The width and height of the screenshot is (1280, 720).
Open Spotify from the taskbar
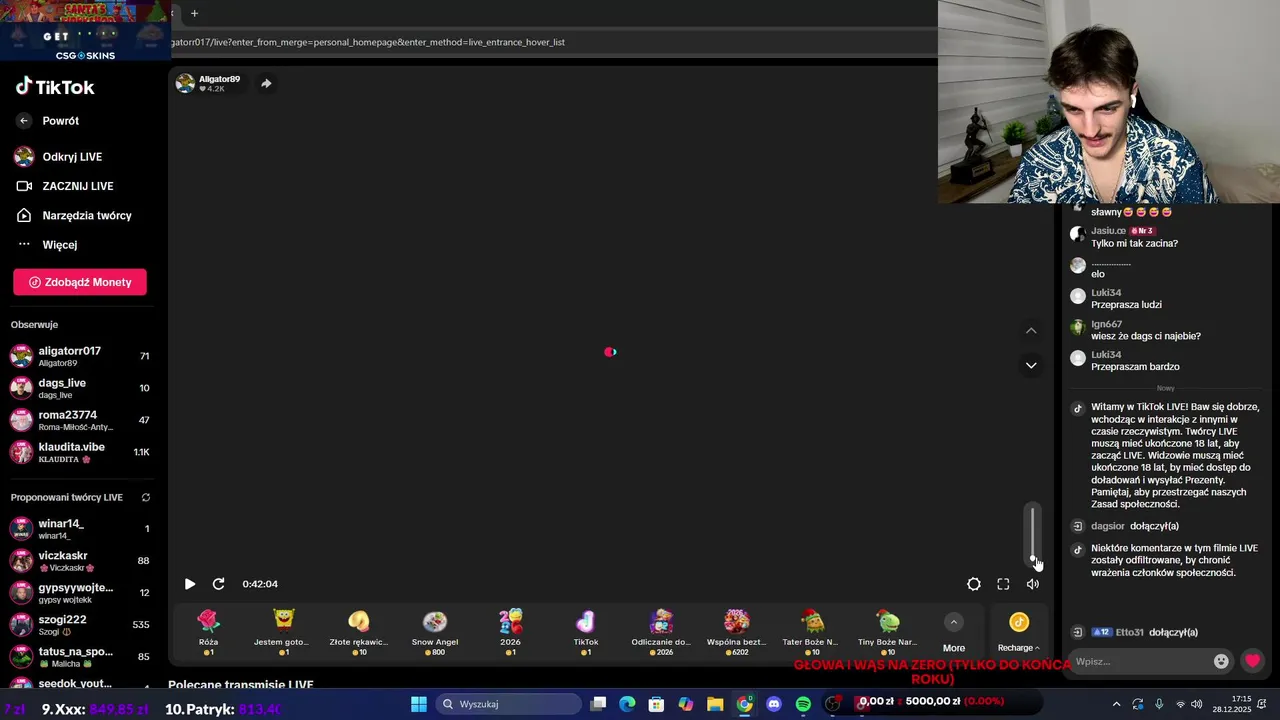click(x=803, y=704)
